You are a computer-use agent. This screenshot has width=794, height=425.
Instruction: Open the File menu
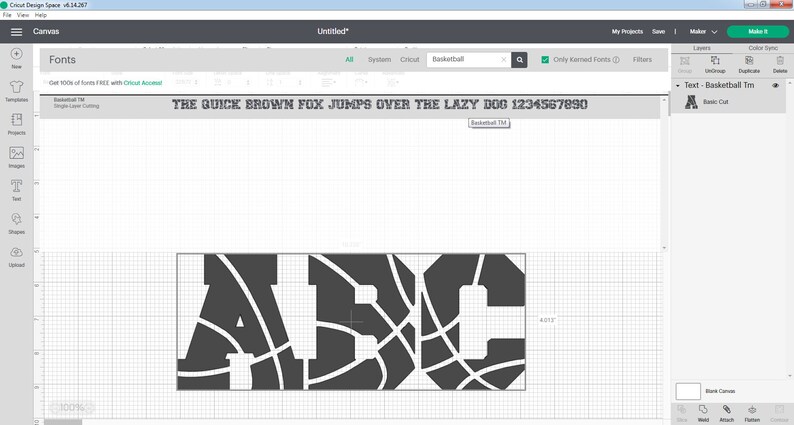click(x=7, y=15)
